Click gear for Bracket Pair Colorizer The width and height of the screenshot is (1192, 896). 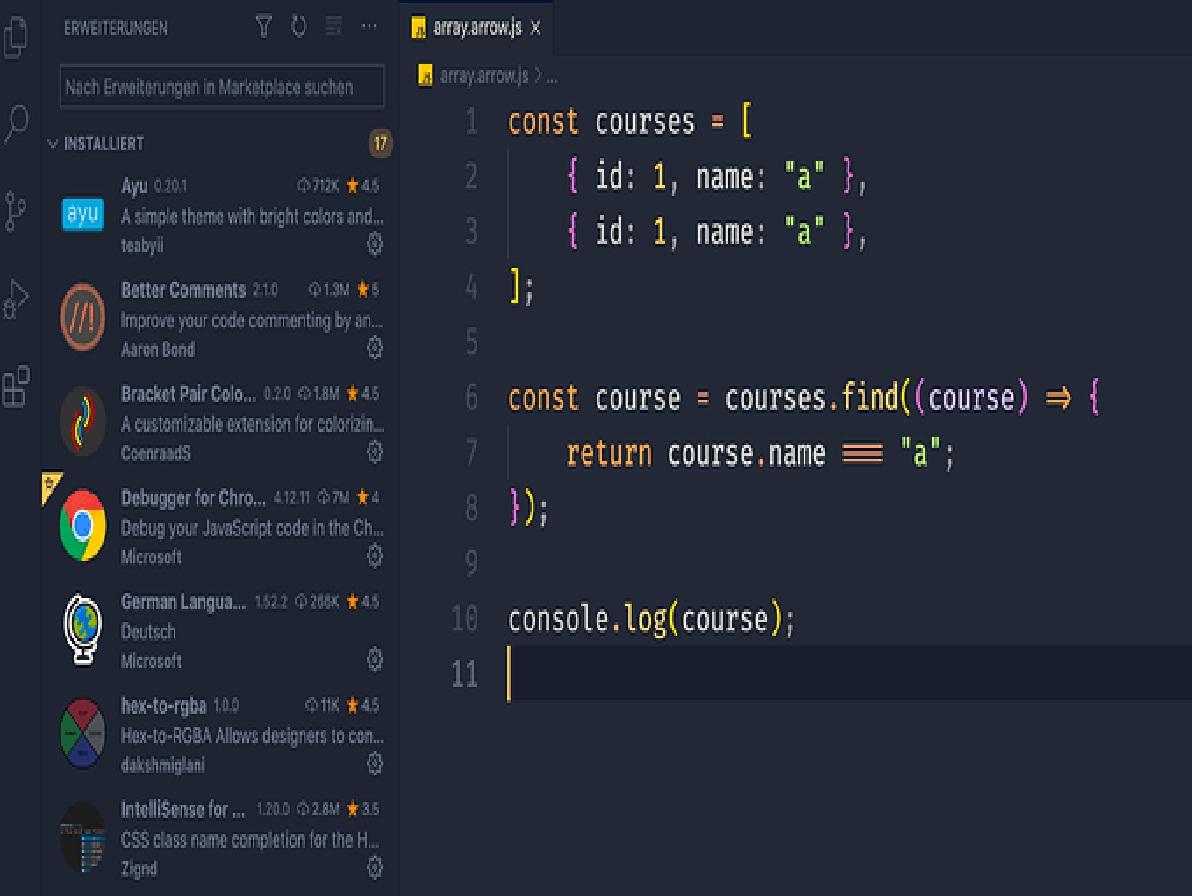click(375, 451)
